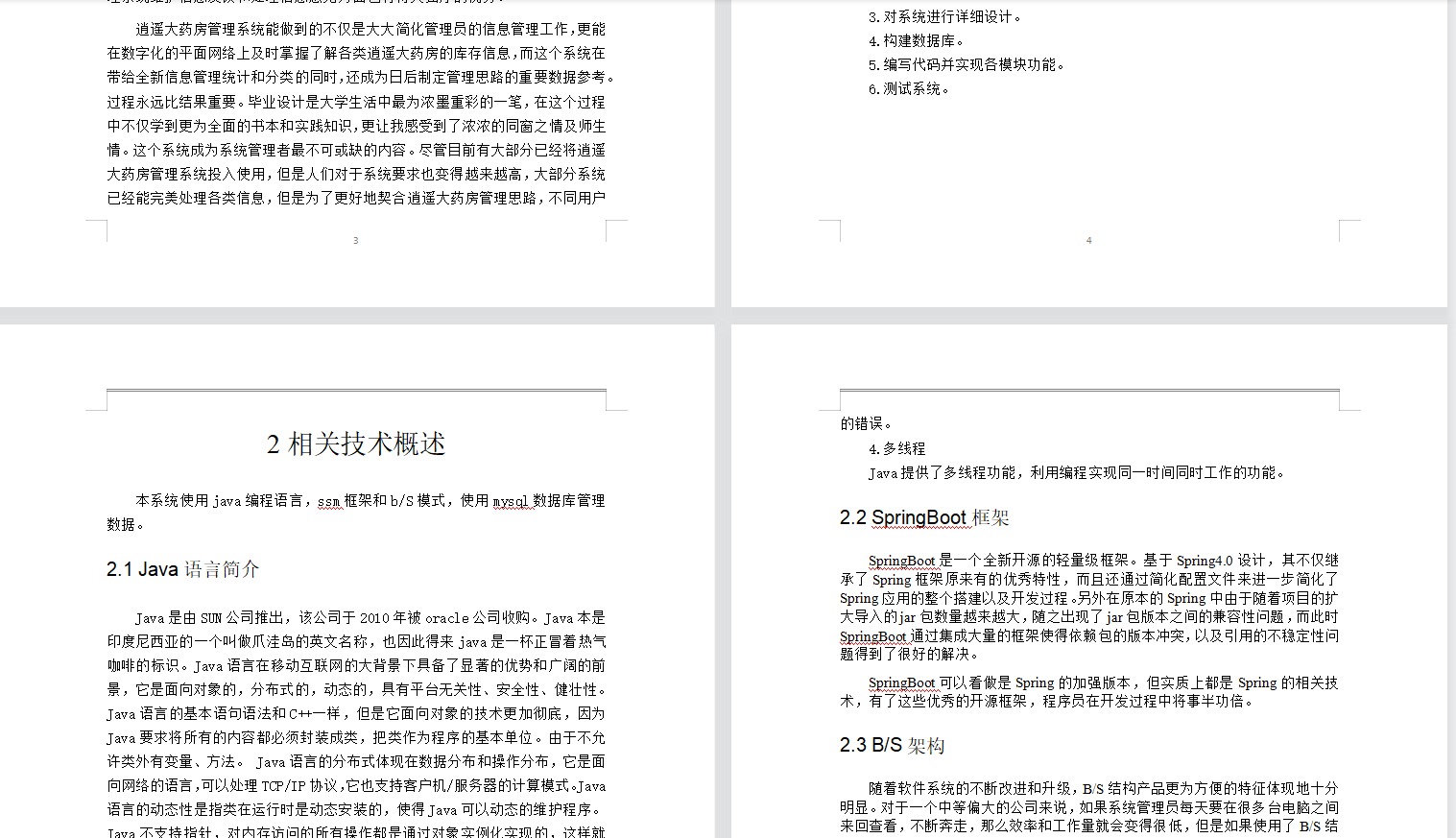
Task: Select the heading "2.1 Java 语言简介"
Action: click(182, 568)
